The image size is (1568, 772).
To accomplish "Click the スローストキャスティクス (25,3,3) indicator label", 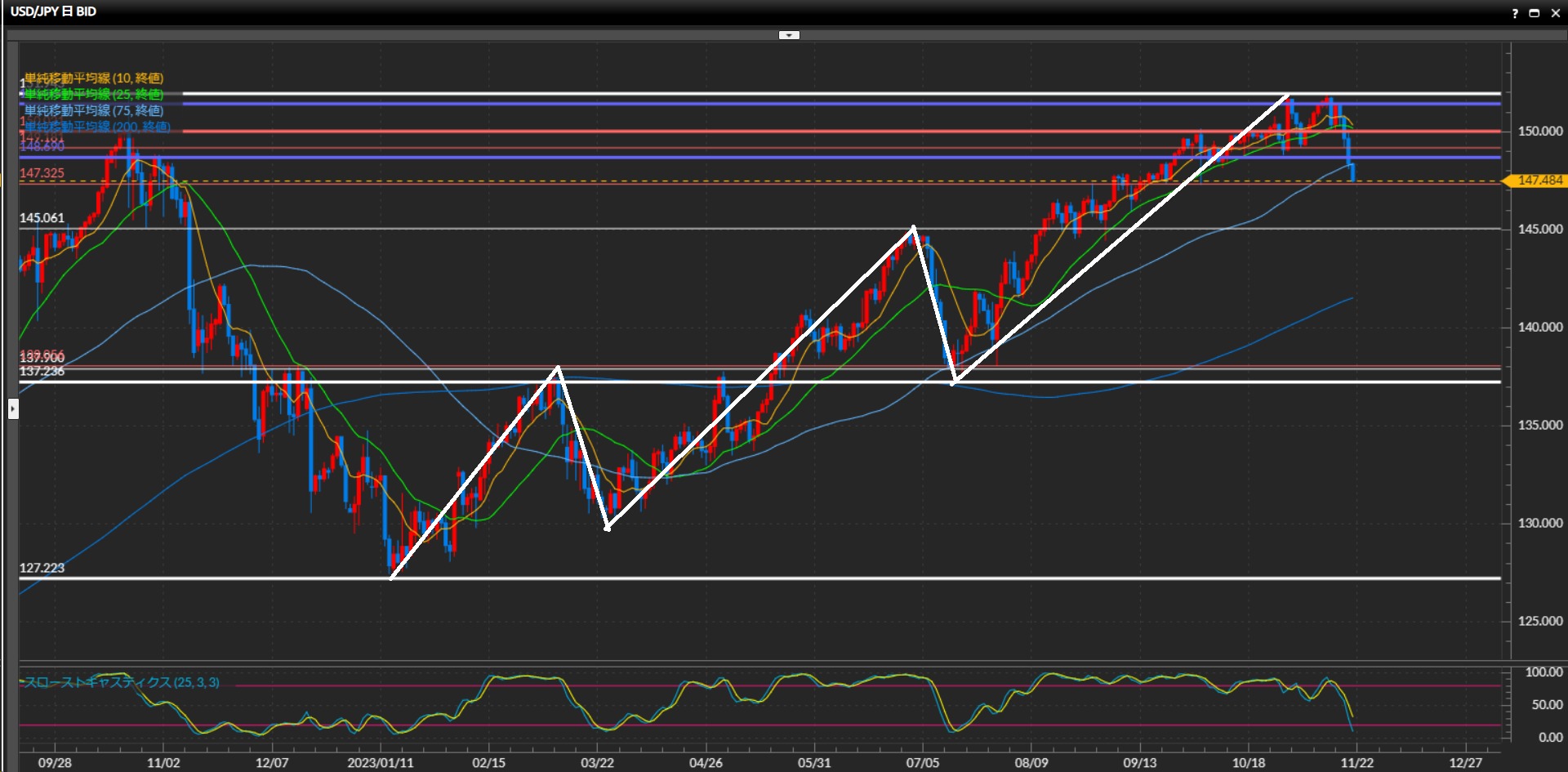I will click(121, 682).
